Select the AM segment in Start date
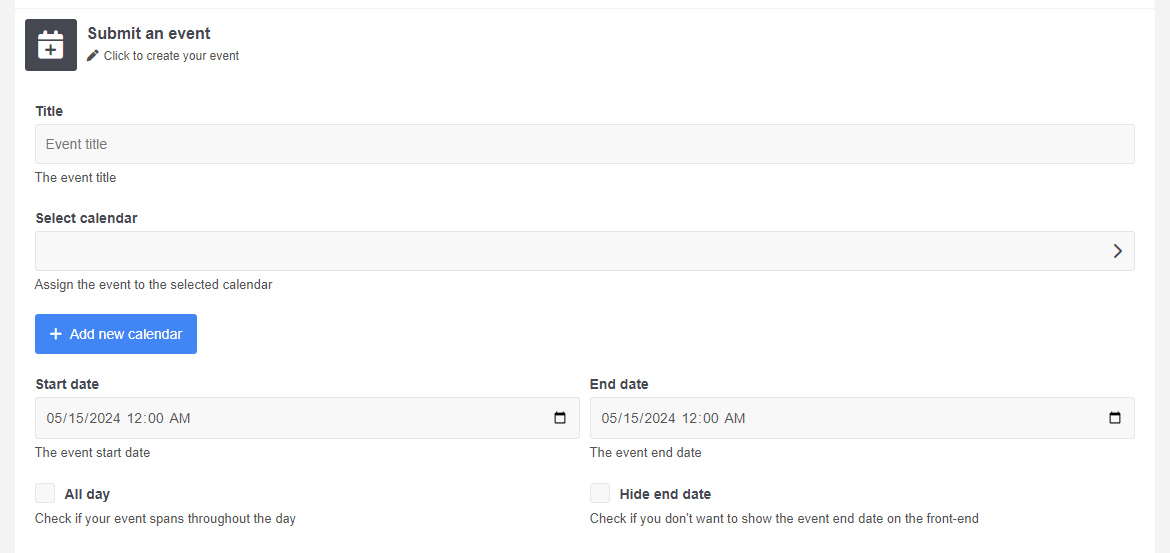The height and width of the screenshot is (553, 1170). click(180, 418)
